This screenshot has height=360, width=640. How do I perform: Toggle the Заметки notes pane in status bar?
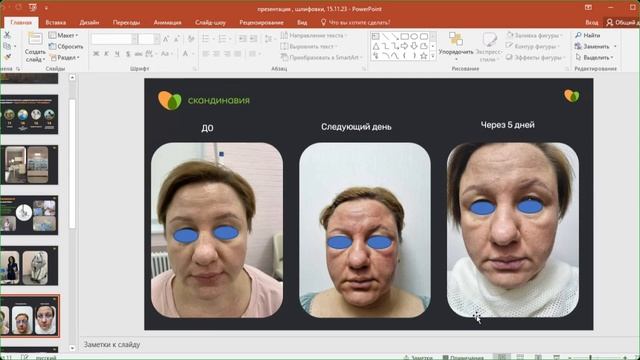coord(418,358)
